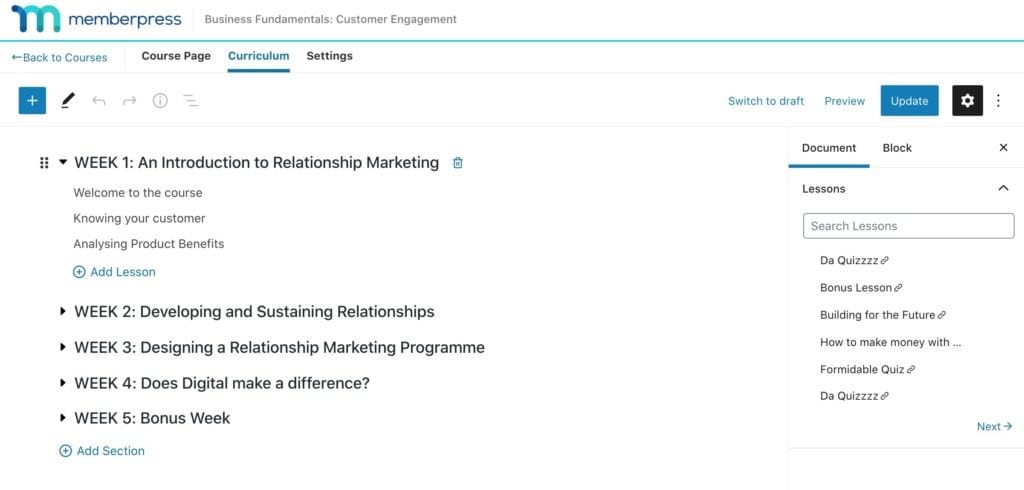Delete Week 1 section with trash icon
The height and width of the screenshot is (490, 1024).
click(x=458, y=163)
